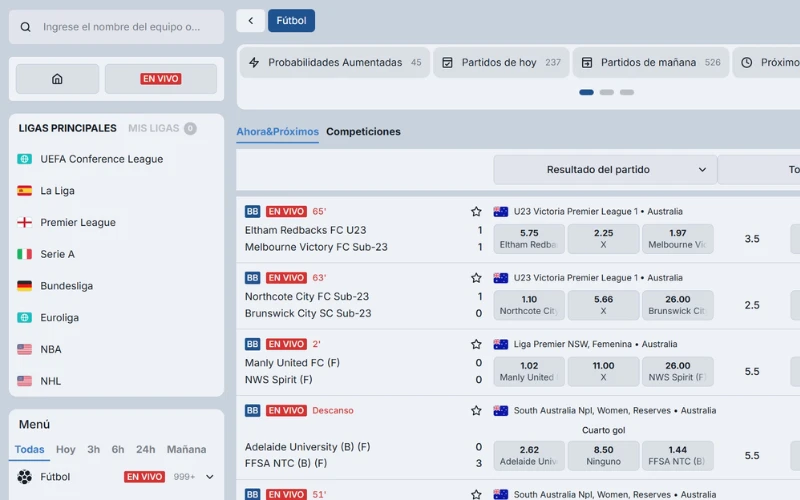This screenshot has height=500, width=800.
Task: Click the USA flag beside NHL
Action: tap(24, 381)
